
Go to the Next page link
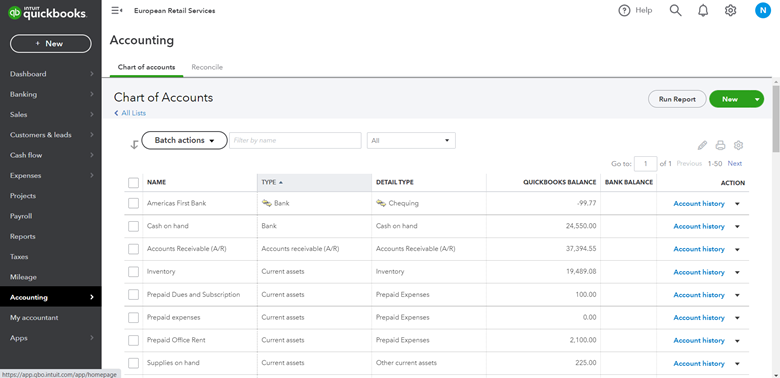point(735,164)
